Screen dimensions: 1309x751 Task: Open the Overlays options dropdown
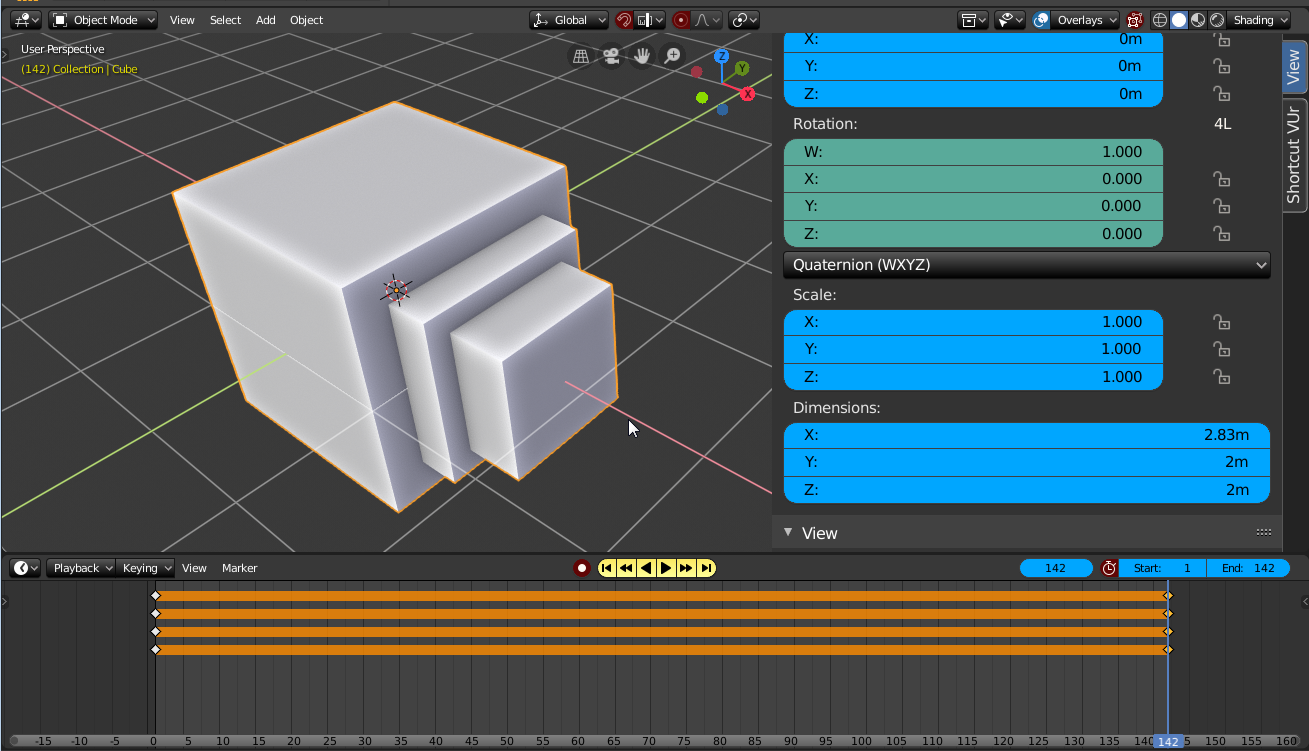[x=1086, y=20]
